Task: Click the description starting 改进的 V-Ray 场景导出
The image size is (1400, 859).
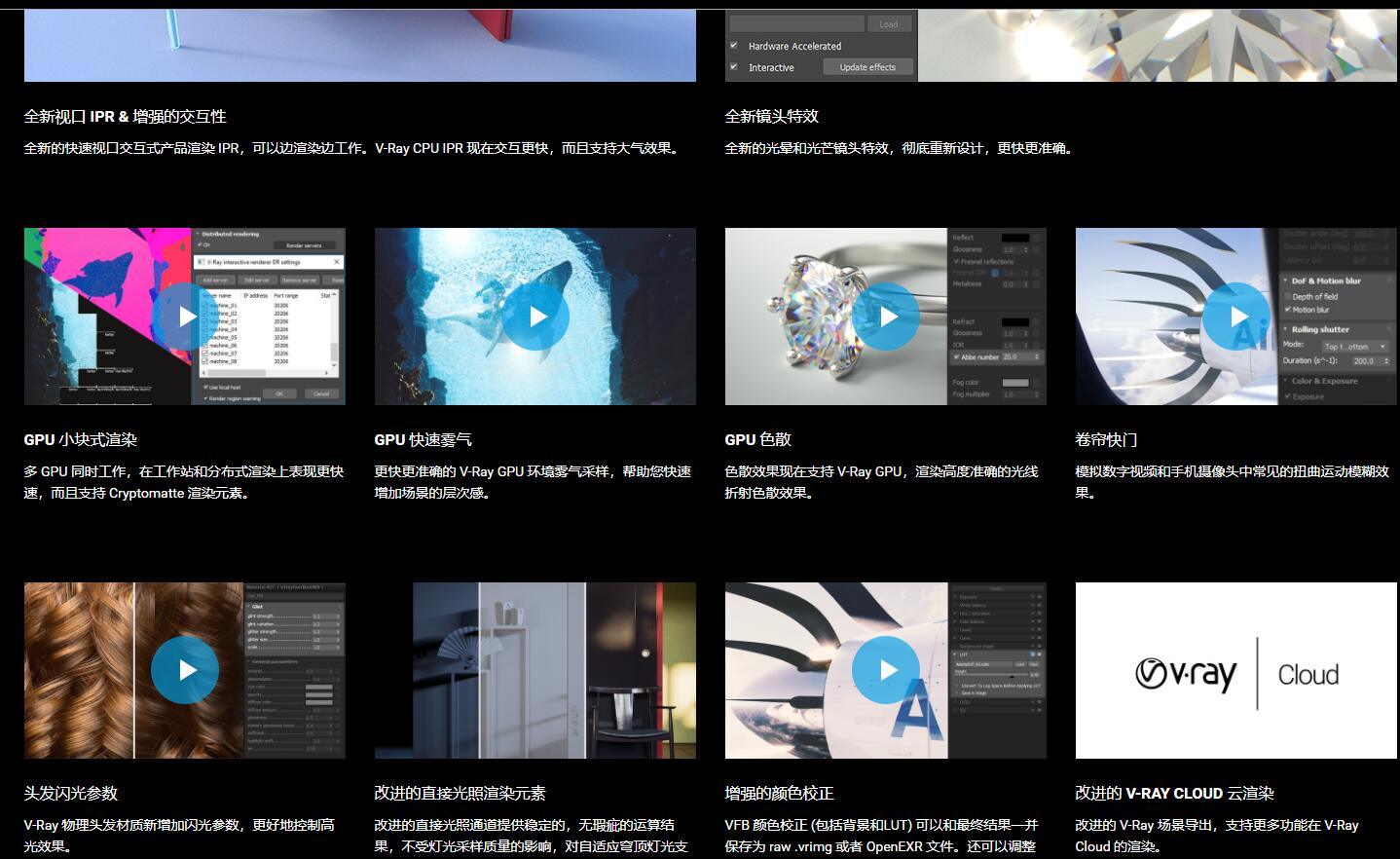Action: pos(1218,836)
